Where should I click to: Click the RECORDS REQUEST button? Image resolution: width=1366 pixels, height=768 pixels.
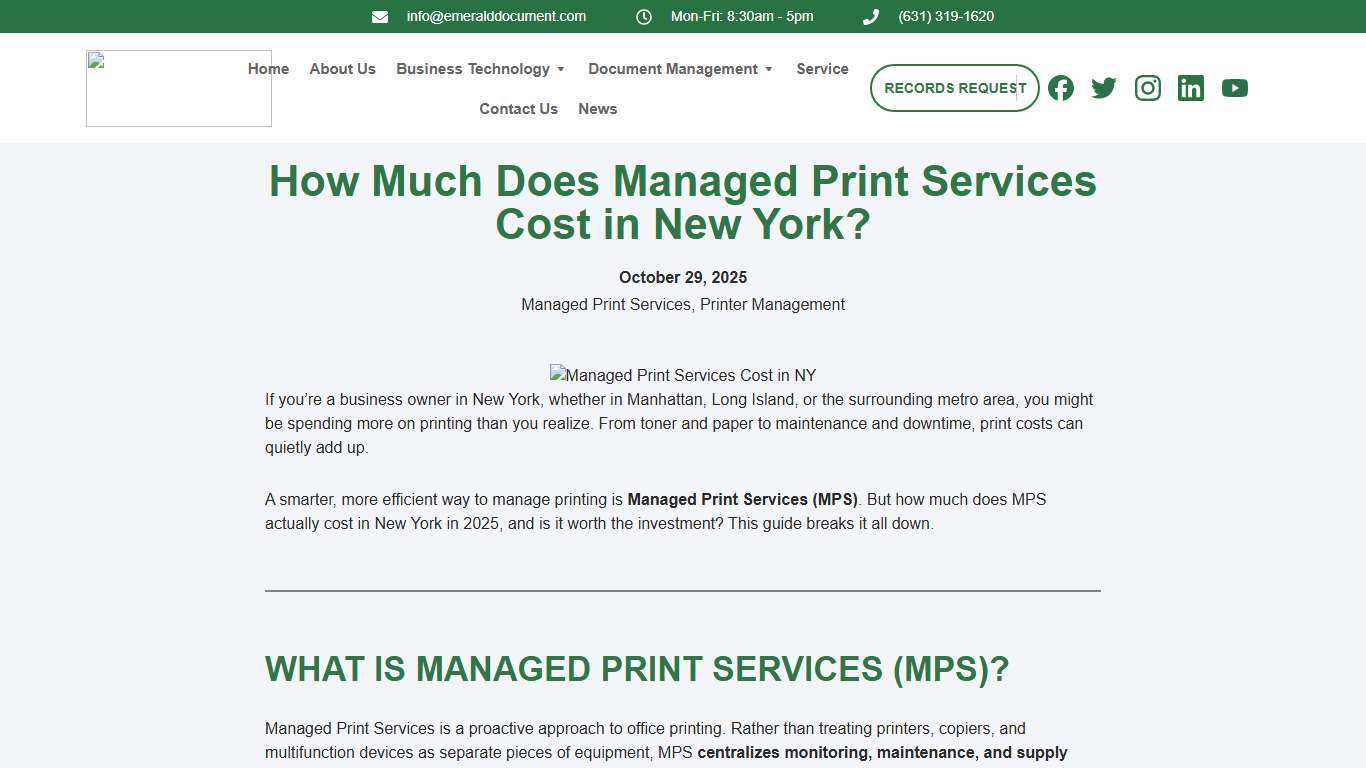point(954,88)
